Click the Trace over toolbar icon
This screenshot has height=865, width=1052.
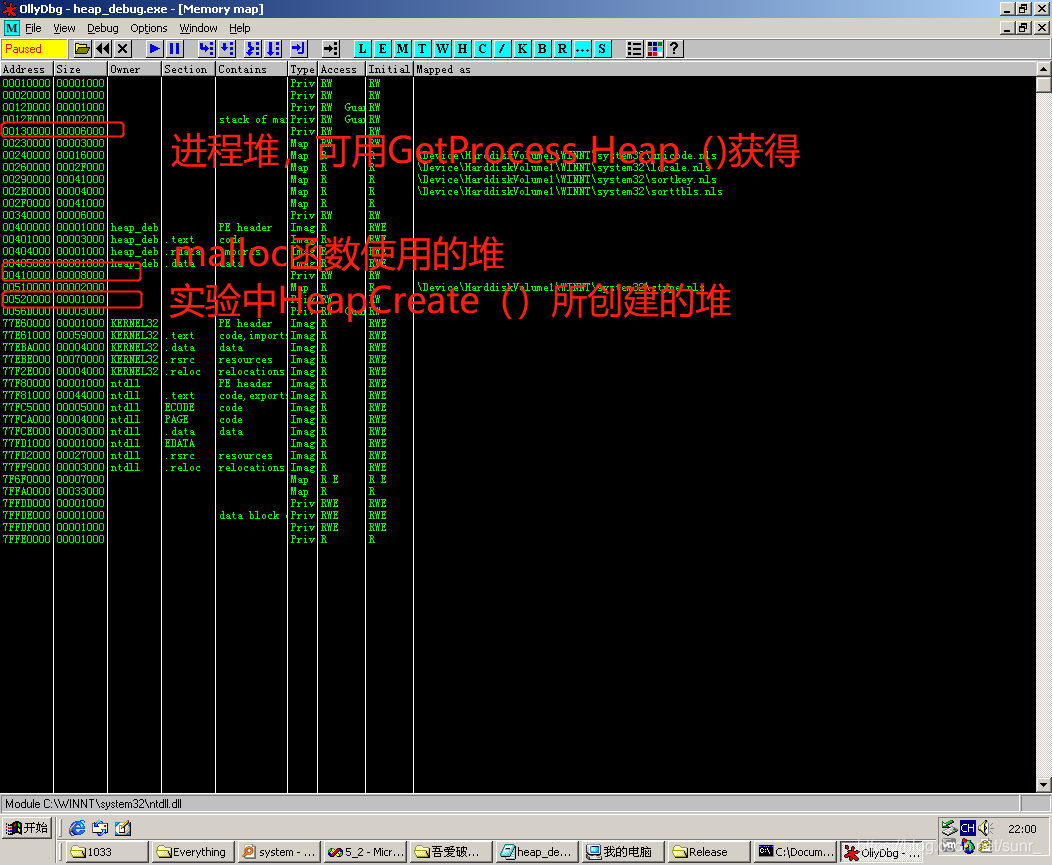(273, 49)
